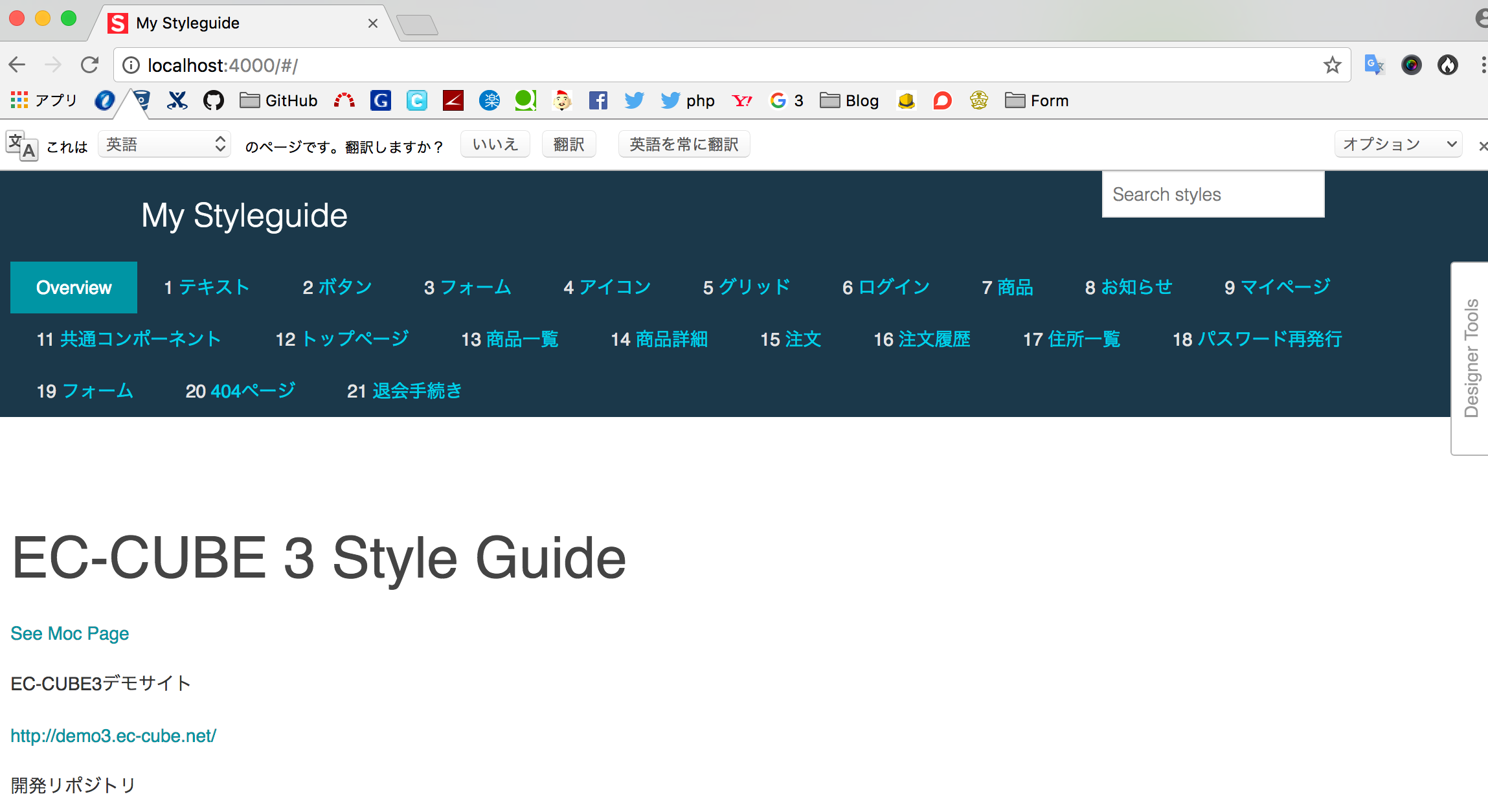Open the GitHub octocat bookmark icon
The image size is (1488, 812).
[x=214, y=100]
